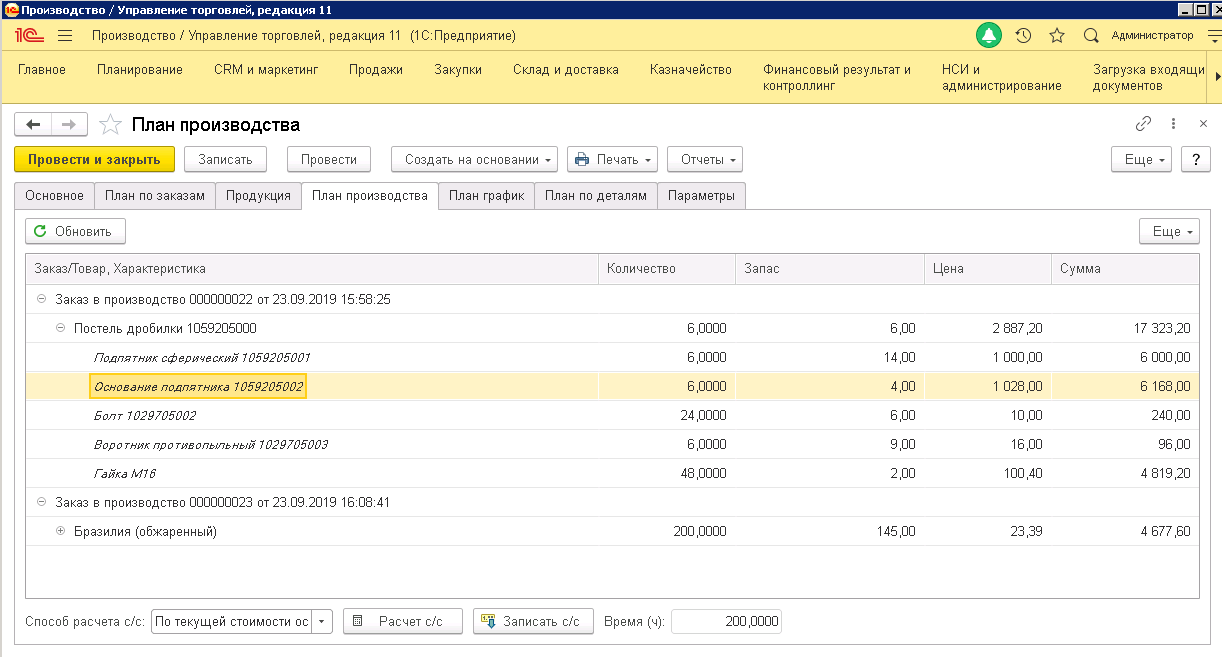The image size is (1222, 657).
Task: Open the three-dots form menu
Action: 1173,124
